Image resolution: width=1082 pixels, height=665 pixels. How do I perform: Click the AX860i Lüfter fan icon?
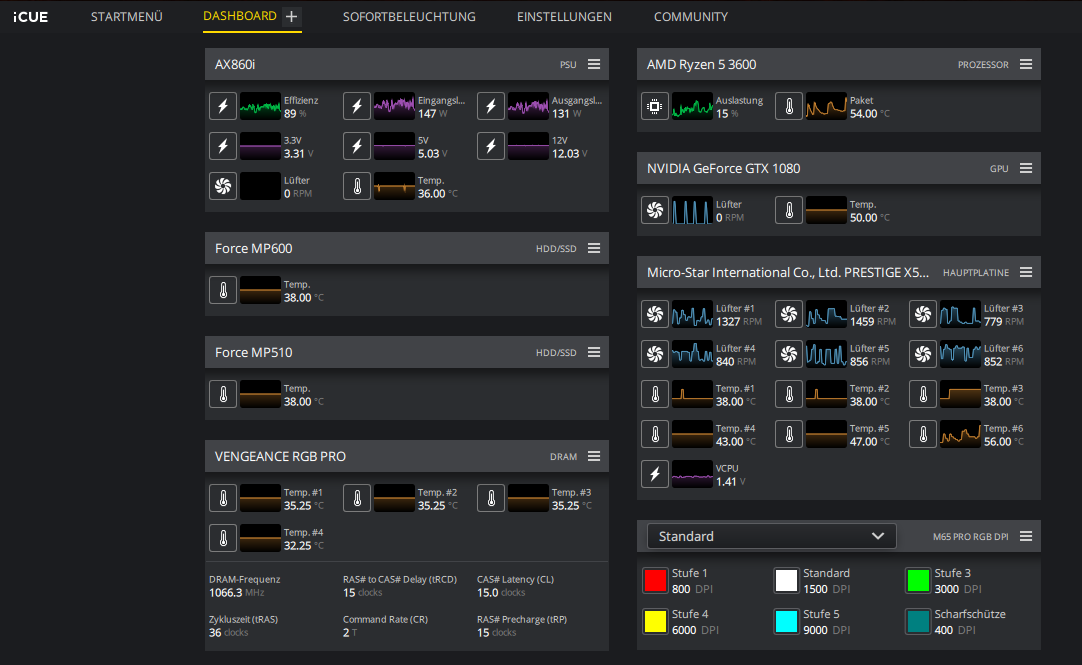tap(223, 186)
